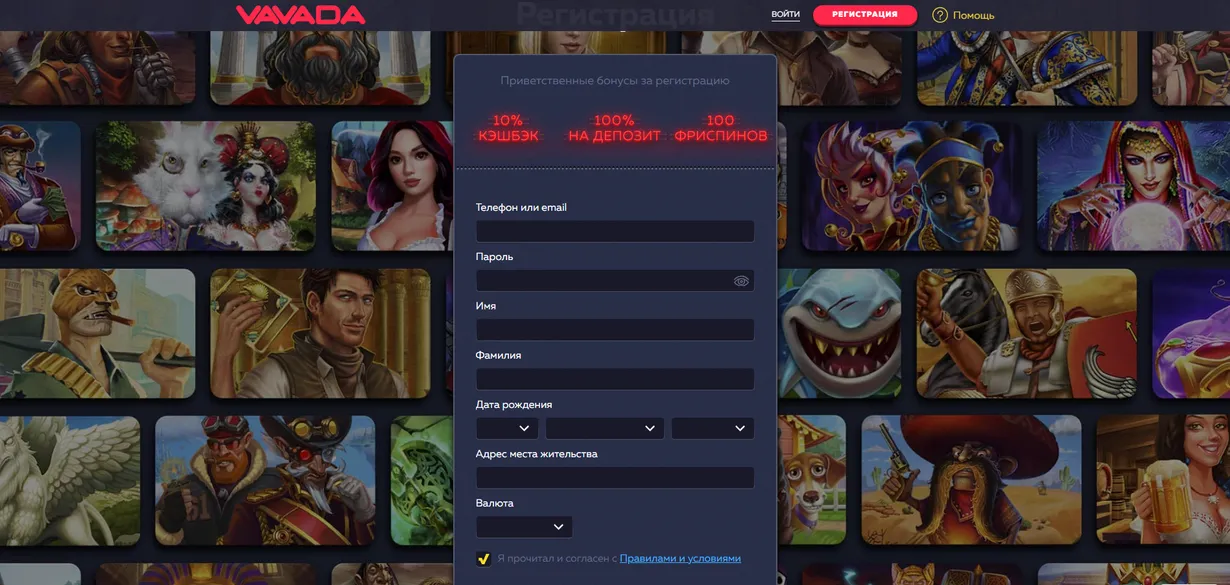This screenshot has width=1230, height=585.
Task: Click the Войти login menu item
Action: [x=785, y=15]
